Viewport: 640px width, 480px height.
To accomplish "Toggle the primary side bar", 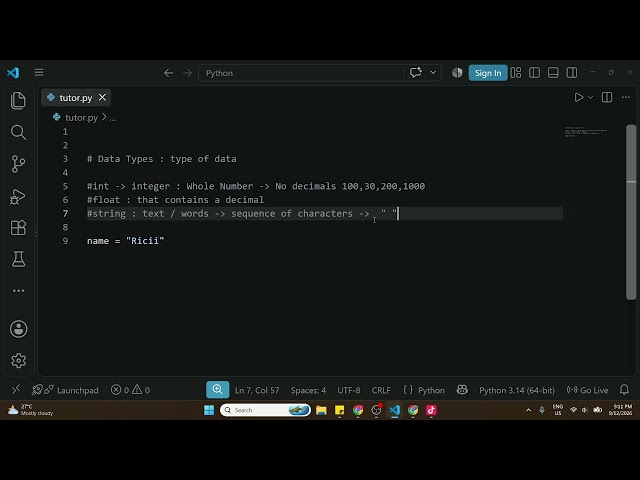I will coord(534,73).
